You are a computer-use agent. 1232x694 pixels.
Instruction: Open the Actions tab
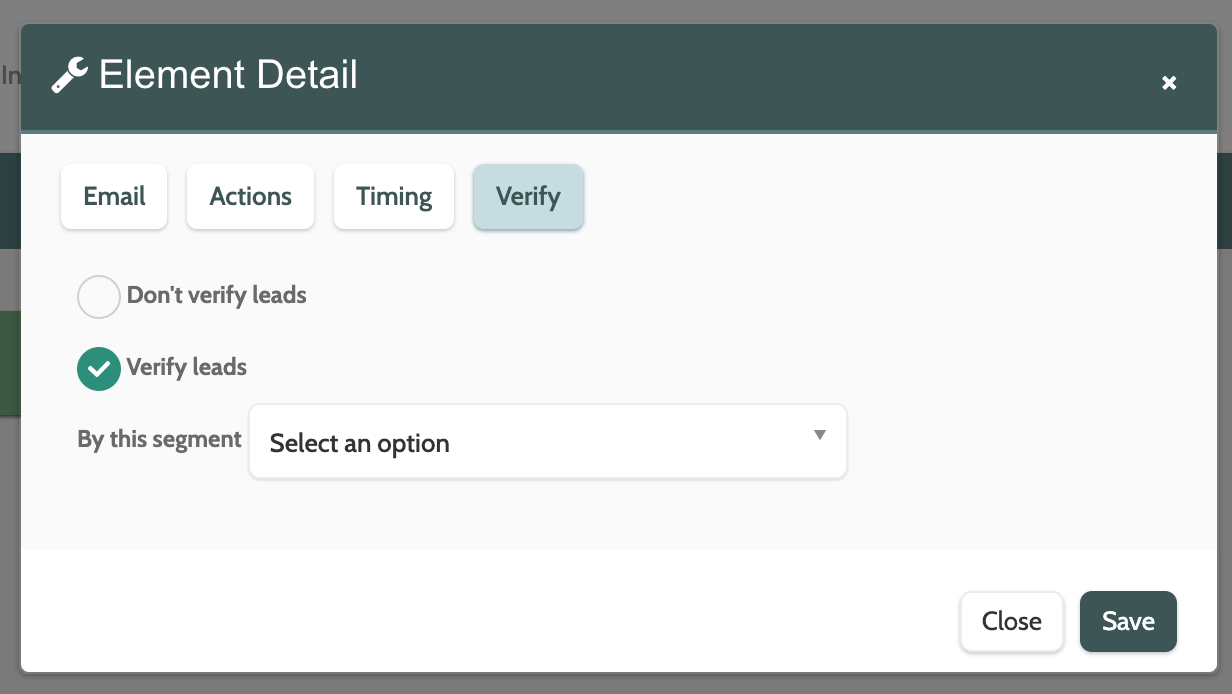click(x=250, y=197)
